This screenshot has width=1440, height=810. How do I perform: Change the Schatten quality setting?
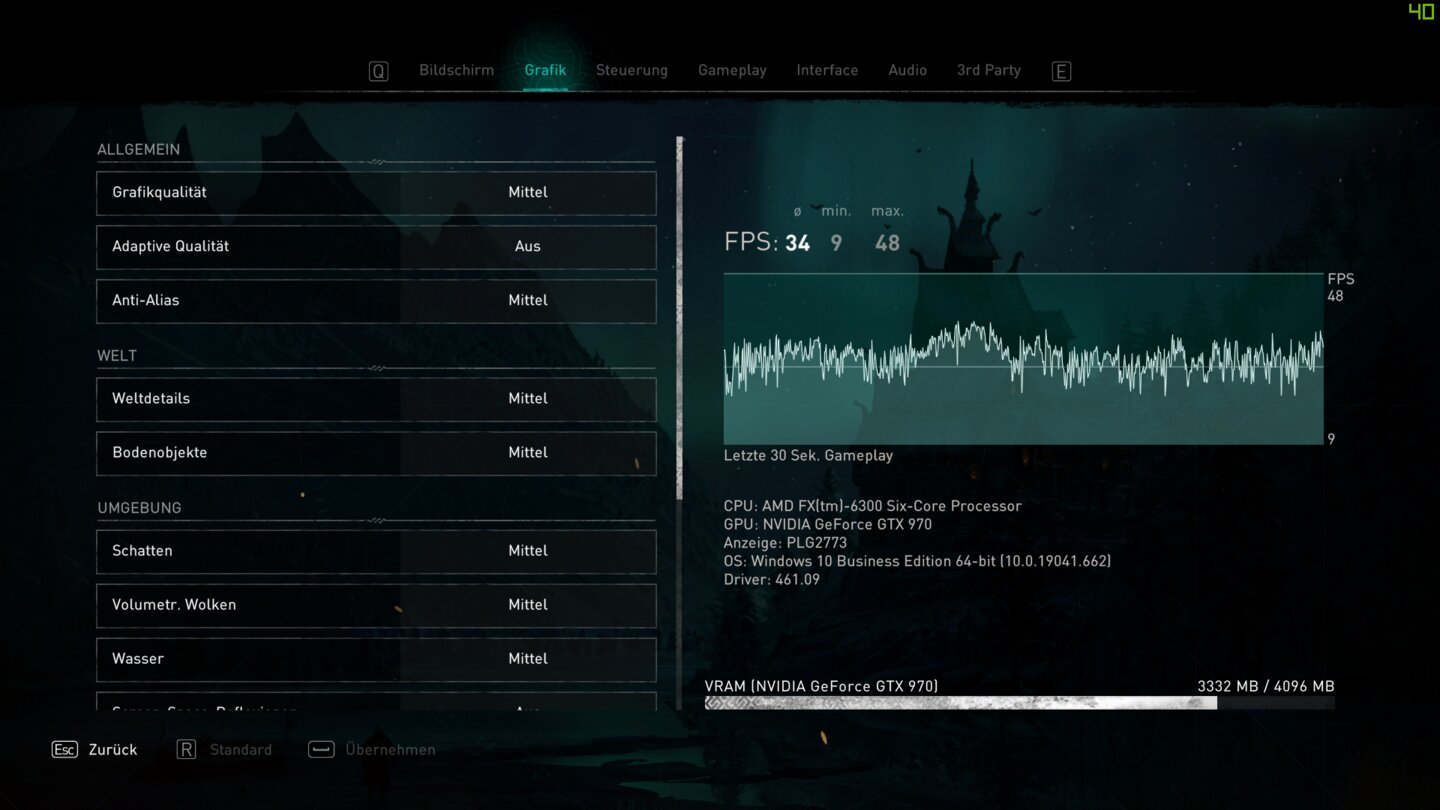[x=376, y=551]
